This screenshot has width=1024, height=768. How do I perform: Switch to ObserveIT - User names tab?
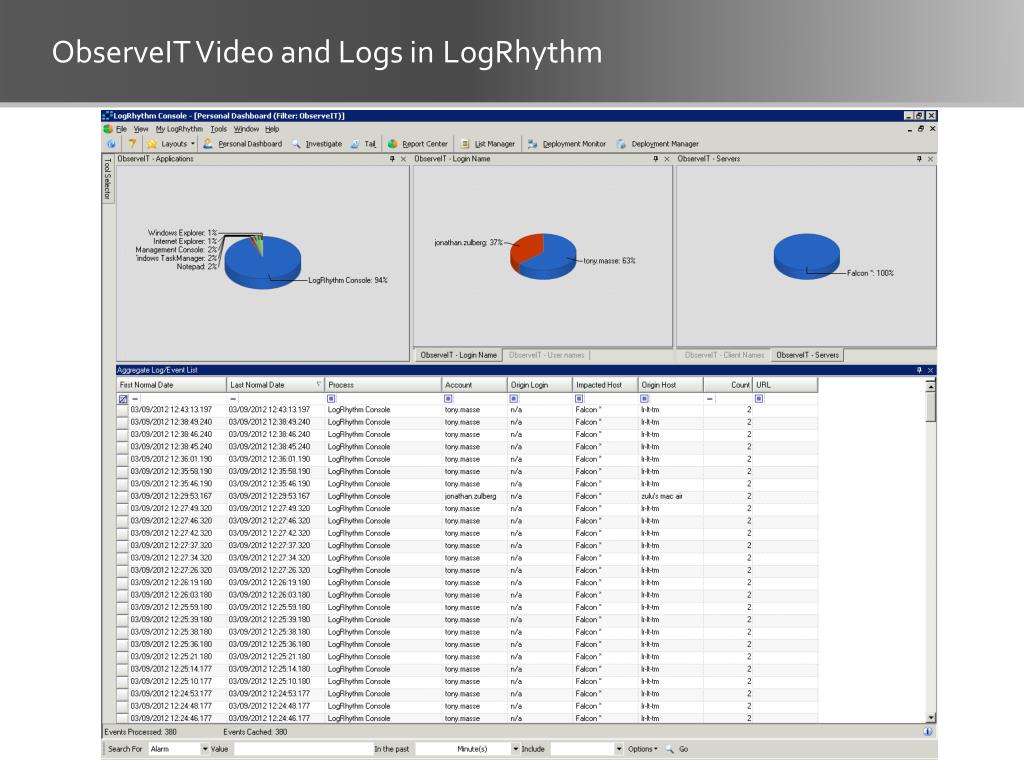coord(547,355)
